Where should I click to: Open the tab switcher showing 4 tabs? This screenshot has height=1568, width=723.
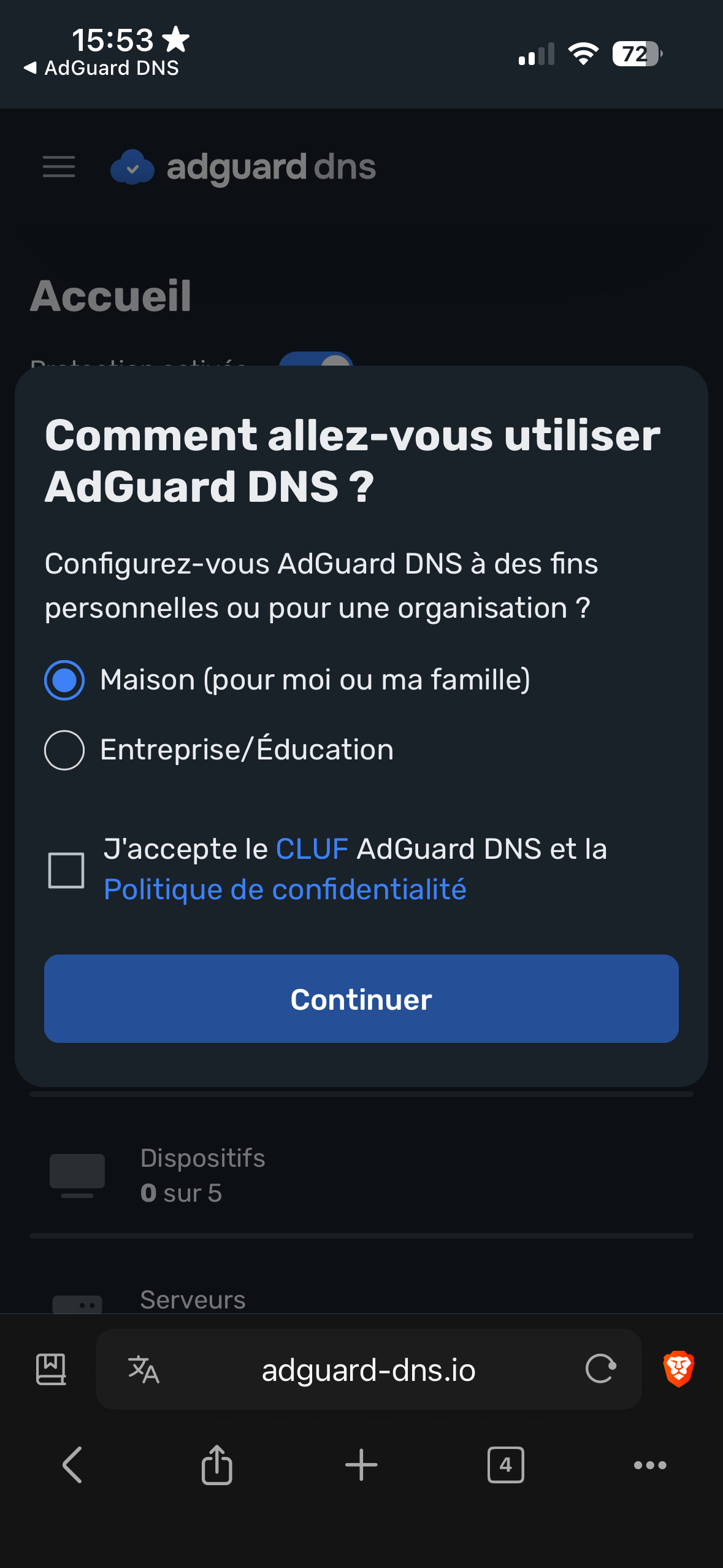tap(505, 1466)
